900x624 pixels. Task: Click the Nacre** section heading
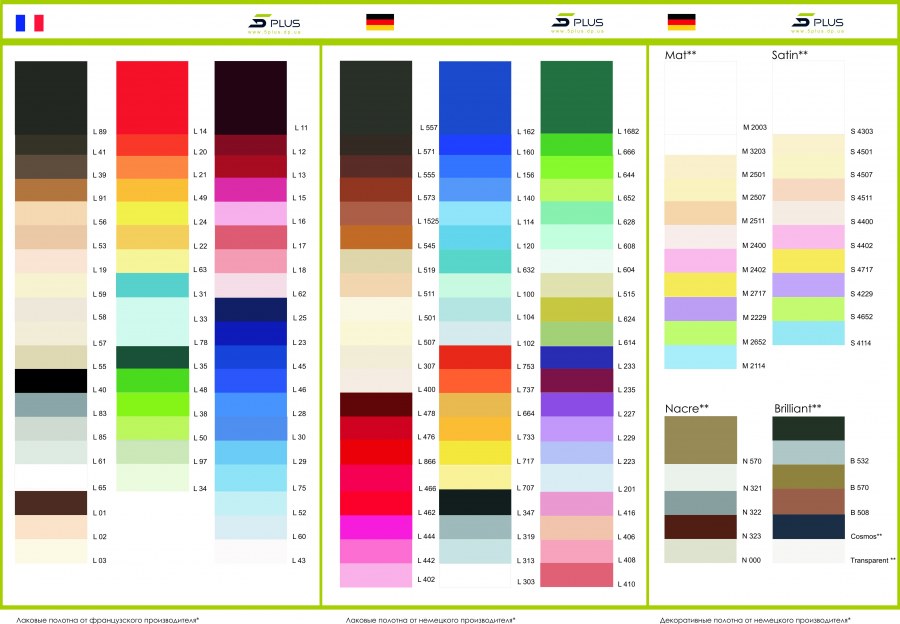tap(686, 408)
